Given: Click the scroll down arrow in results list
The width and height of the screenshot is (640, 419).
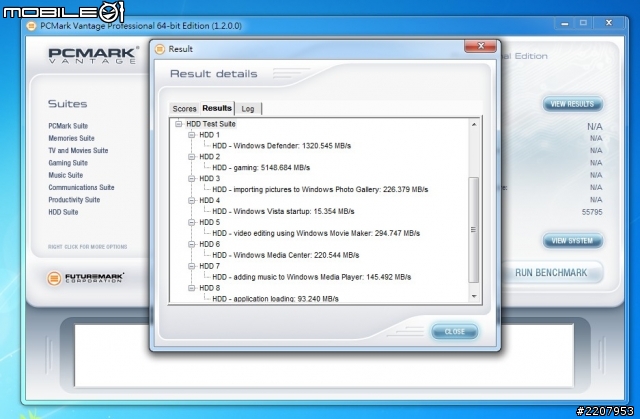Looking at the screenshot, I should point(474,296).
